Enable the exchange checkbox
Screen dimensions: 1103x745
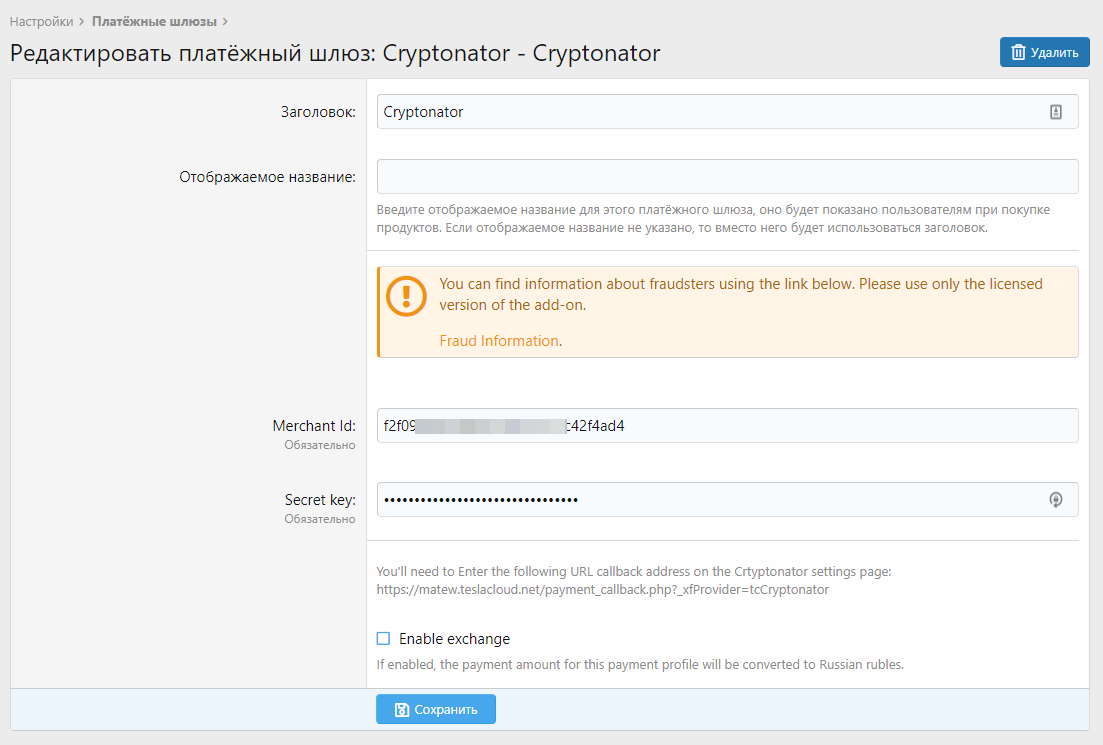coord(383,639)
